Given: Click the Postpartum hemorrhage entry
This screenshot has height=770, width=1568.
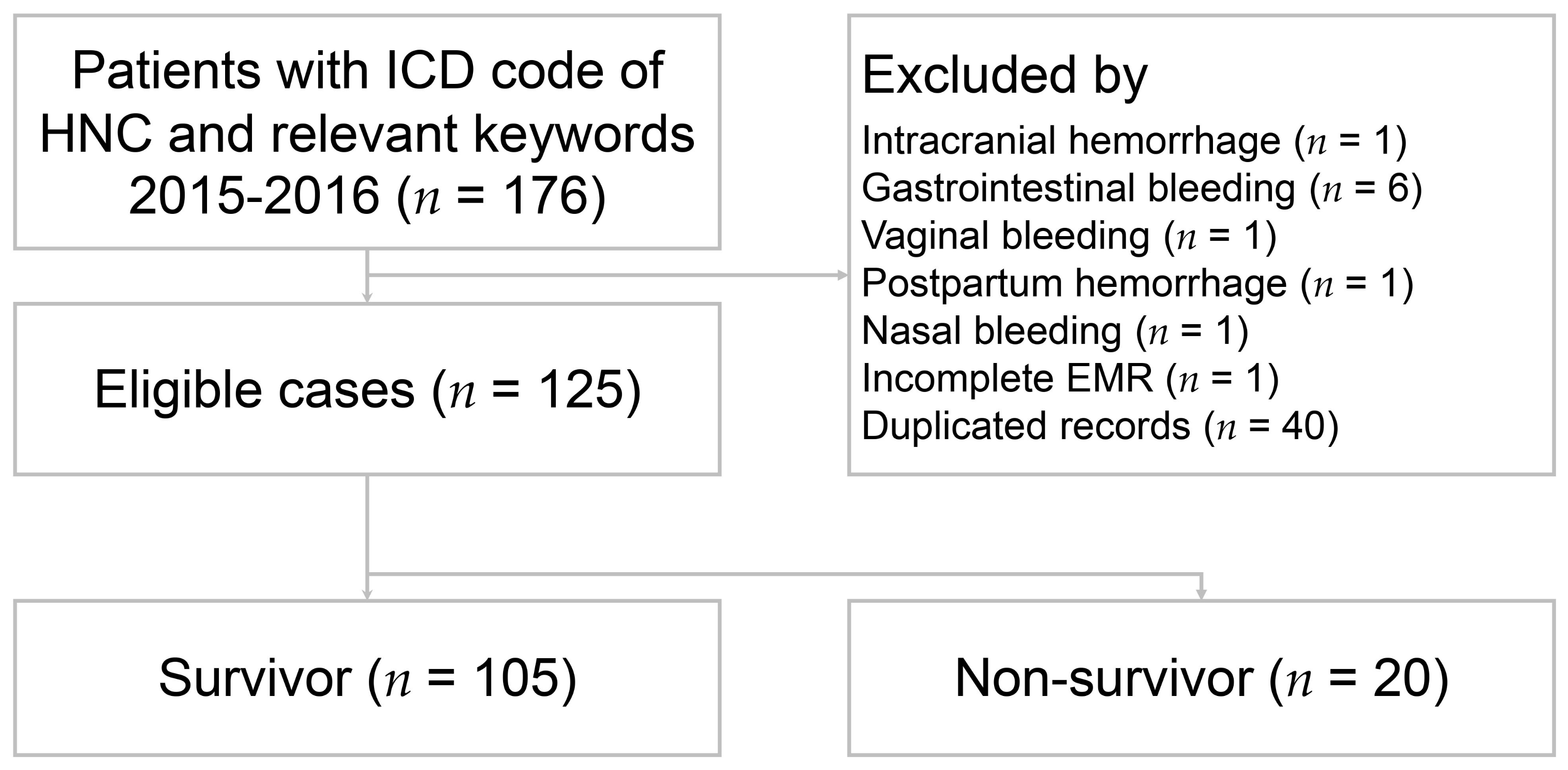Looking at the screenshot, I should 1137,284.
